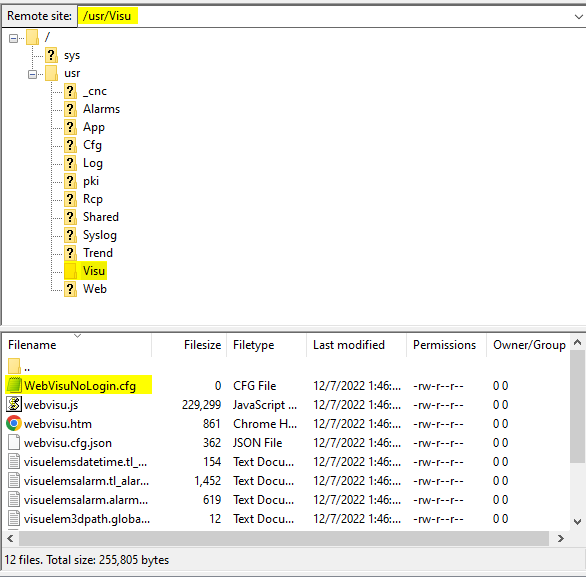Screen dimensions: 586x577
Task: Sort by Filename column header
Action: tap(77, 345)
